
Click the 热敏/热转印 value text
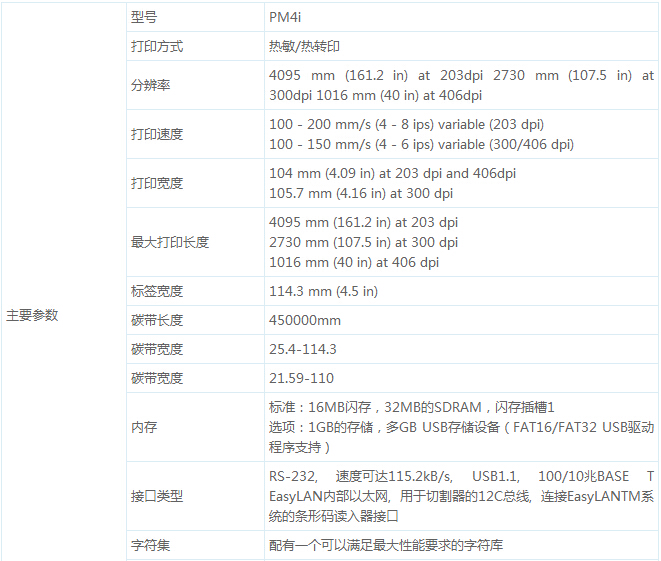click(x=308, y=46)
